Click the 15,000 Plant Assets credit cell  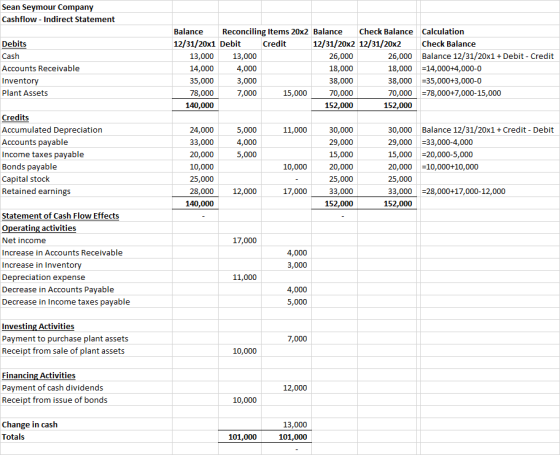(295, 93)
